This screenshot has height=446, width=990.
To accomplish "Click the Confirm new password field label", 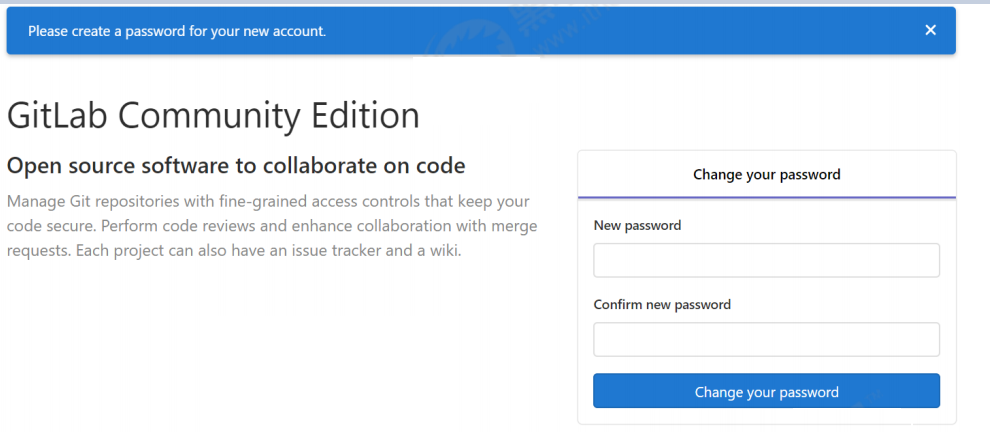I will click(x=662, y=304).
